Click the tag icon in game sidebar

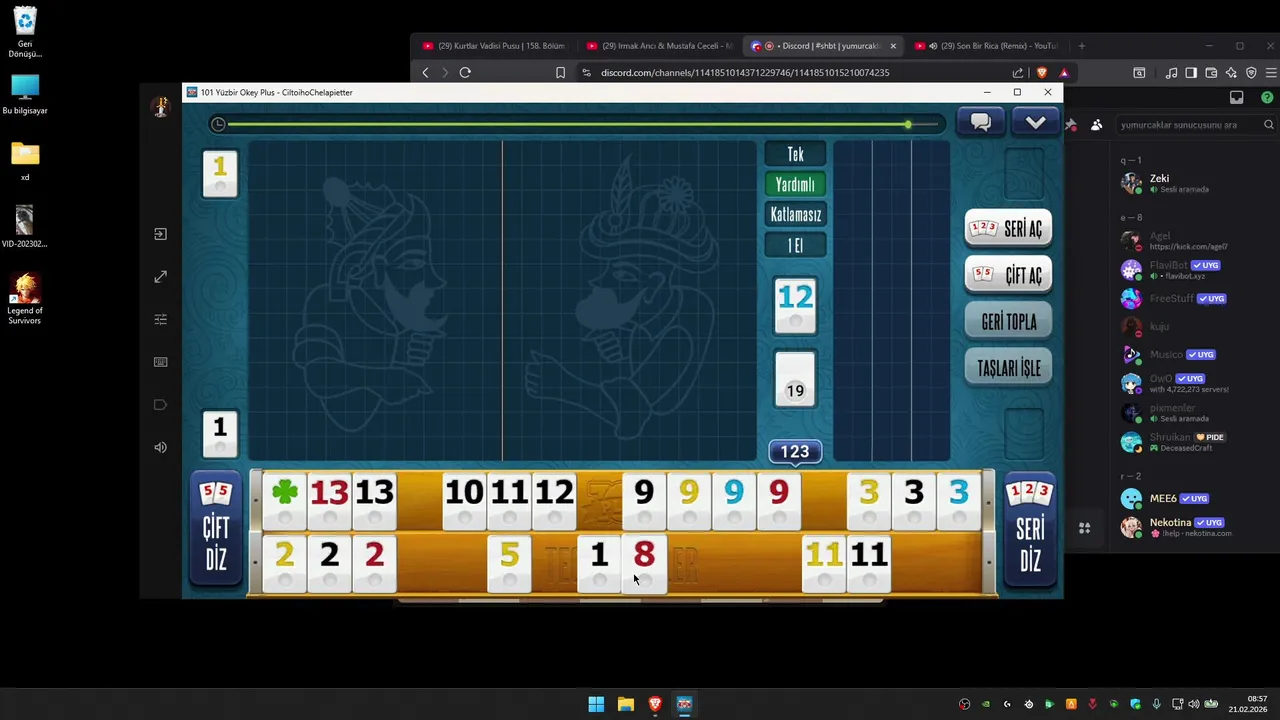[x=160, y=405]
